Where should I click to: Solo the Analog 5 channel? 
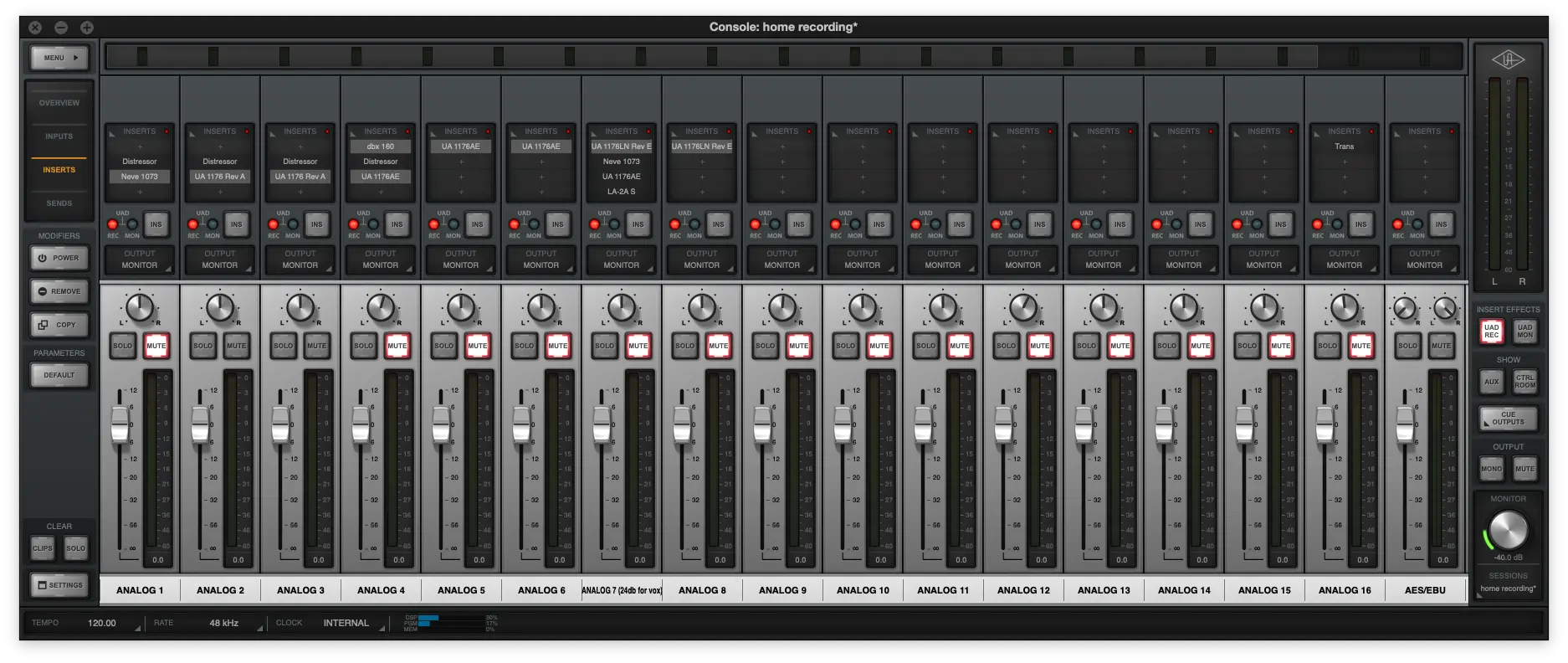pyautogui.click(x=444, y=346)
